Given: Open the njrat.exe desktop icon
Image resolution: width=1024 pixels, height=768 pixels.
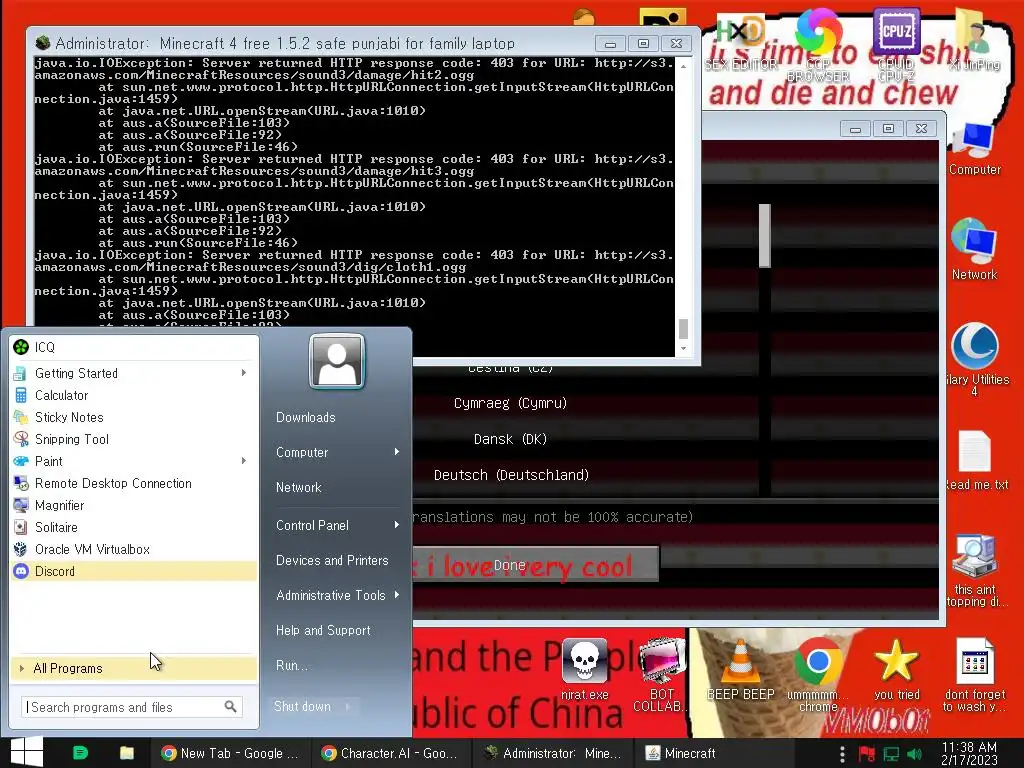Looking at the screenshot, I should (x=584, y=669).
